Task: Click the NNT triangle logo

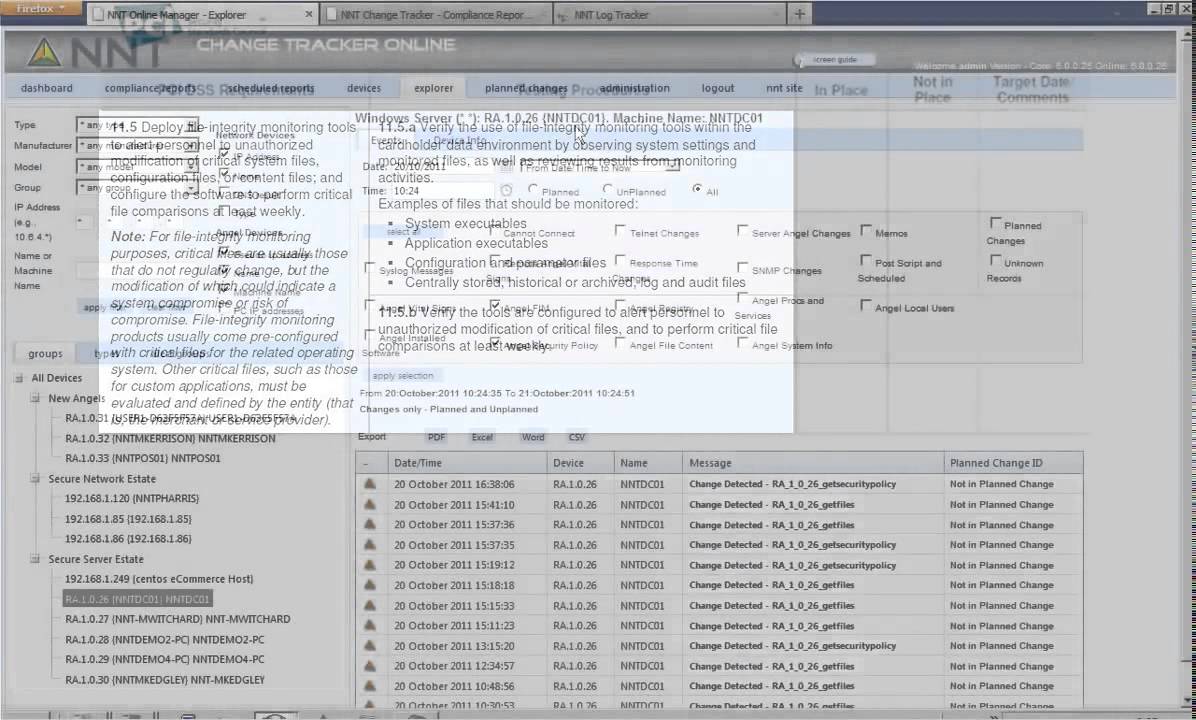Action: 43,52
